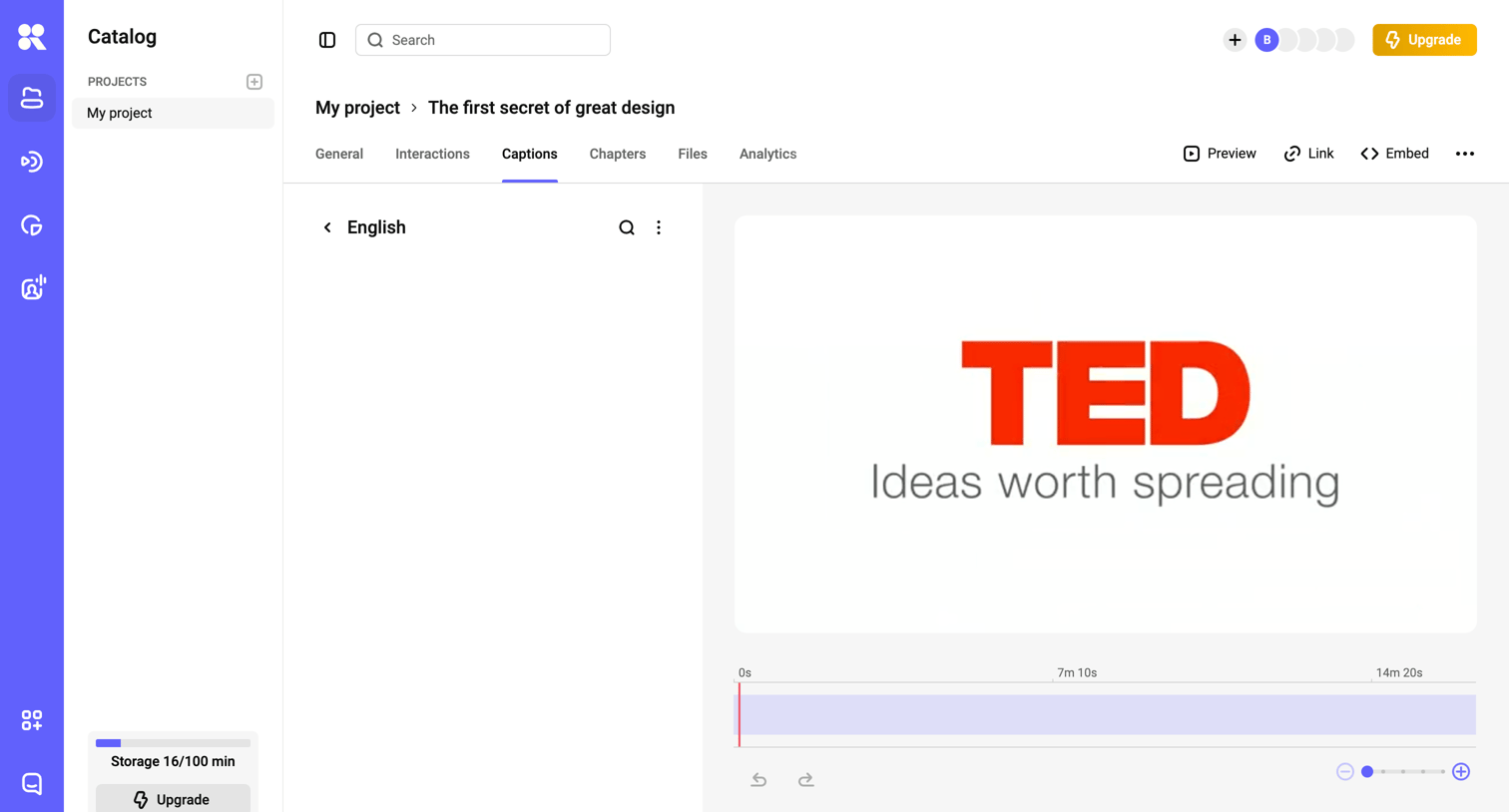Switch to the General tab
The image size is (1509, 812).
(x=339, y=154)
